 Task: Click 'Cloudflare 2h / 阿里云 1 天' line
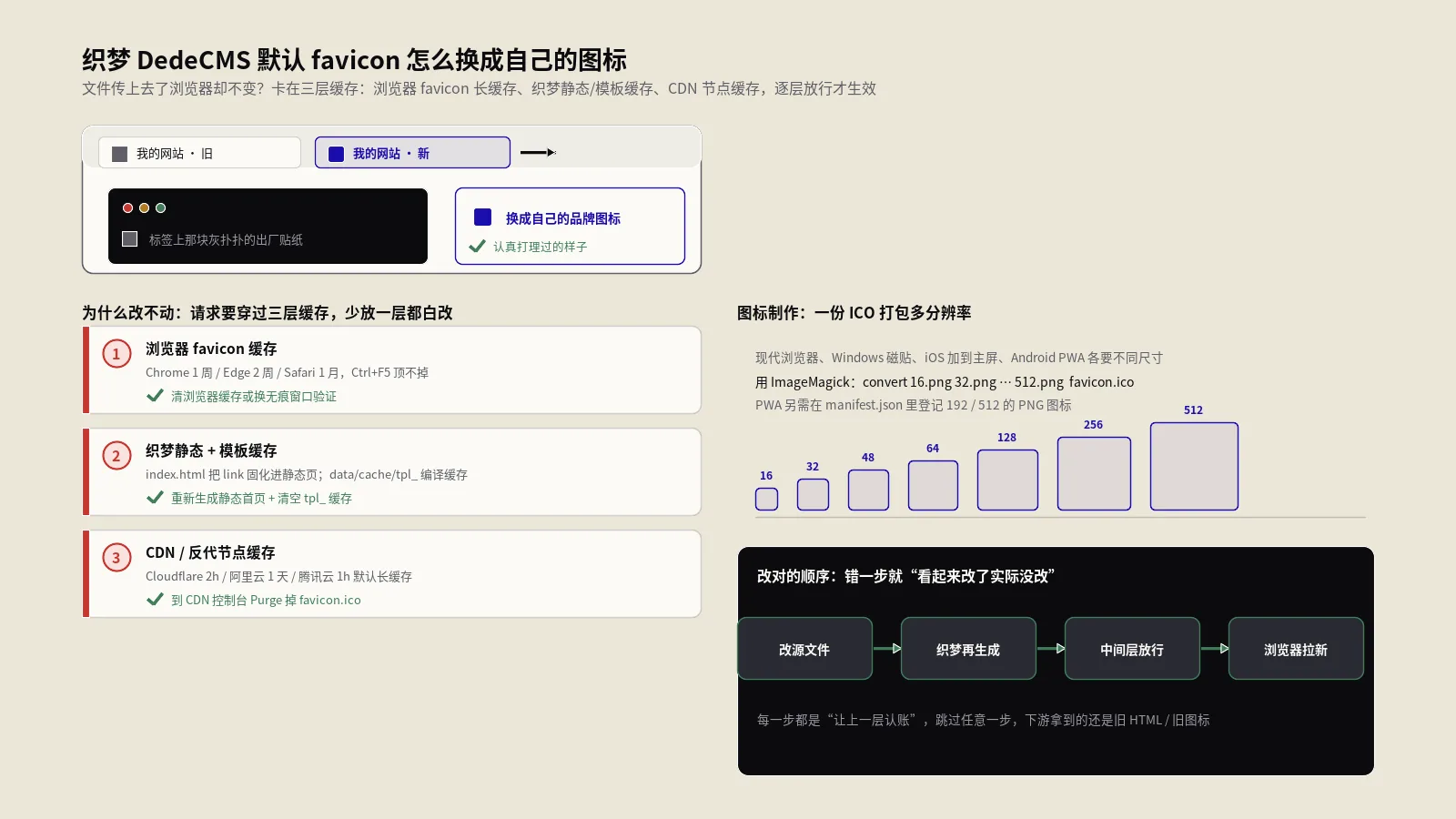278,576
